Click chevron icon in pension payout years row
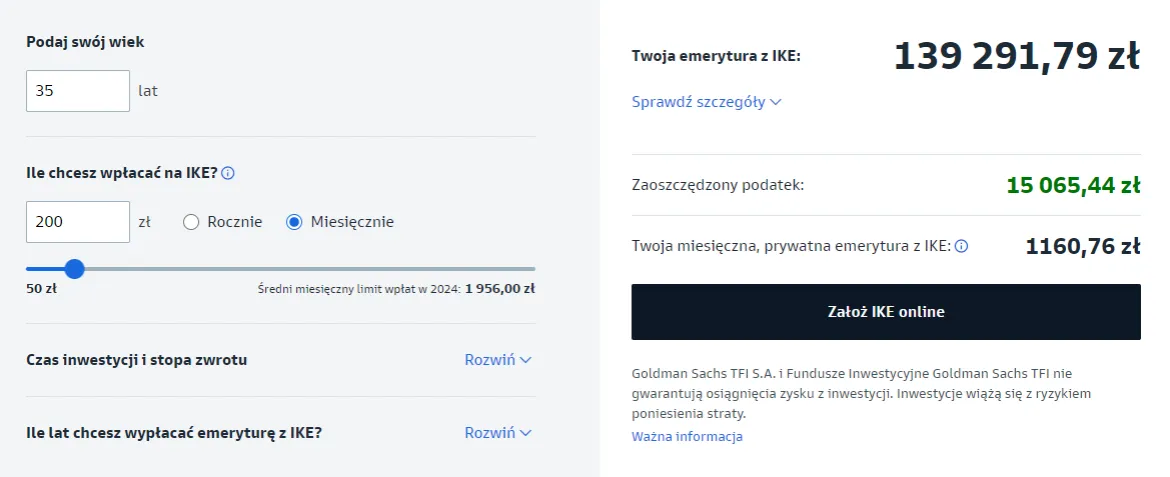This screenshot has height=477, width=1170. pyautogui.click(x=526, y=433)
